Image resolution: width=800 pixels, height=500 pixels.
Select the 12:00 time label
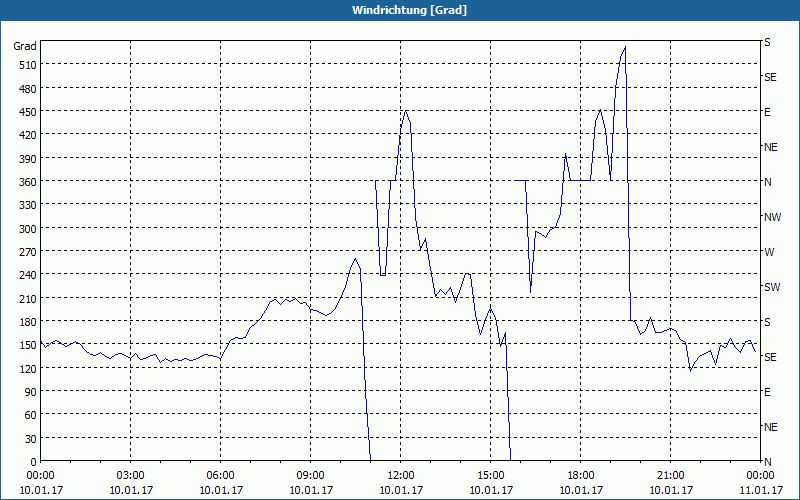click(401, 476)
